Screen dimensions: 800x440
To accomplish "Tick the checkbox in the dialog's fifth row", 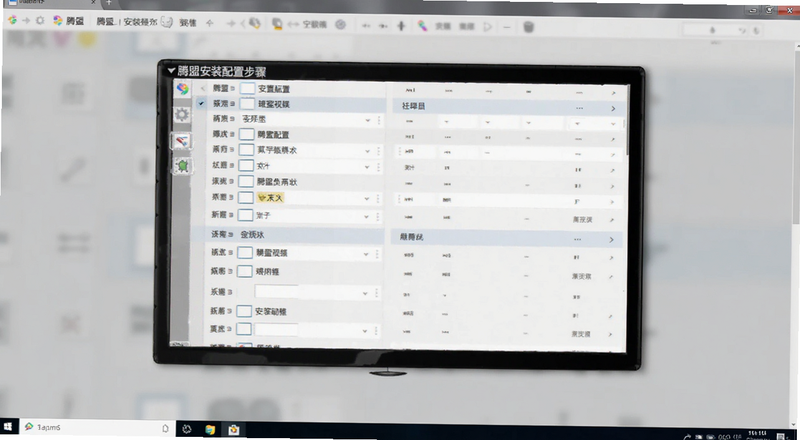I will point(246,150).
